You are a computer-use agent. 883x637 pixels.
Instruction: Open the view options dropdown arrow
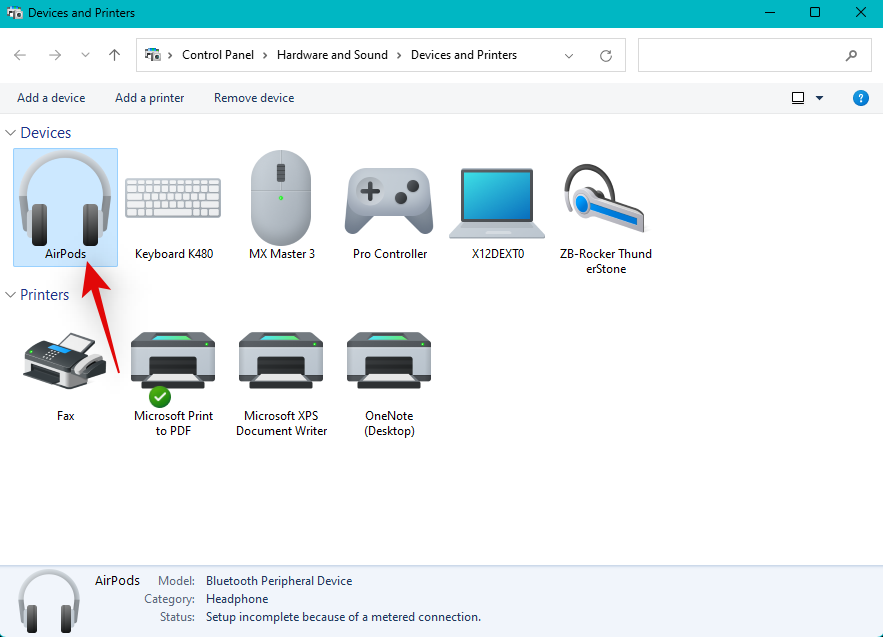tap(819, 98)
